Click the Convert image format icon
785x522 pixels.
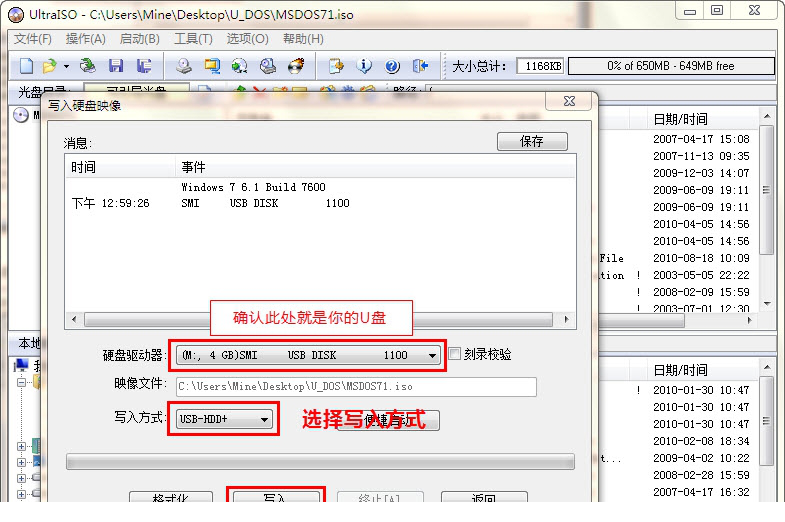point(240,66)
